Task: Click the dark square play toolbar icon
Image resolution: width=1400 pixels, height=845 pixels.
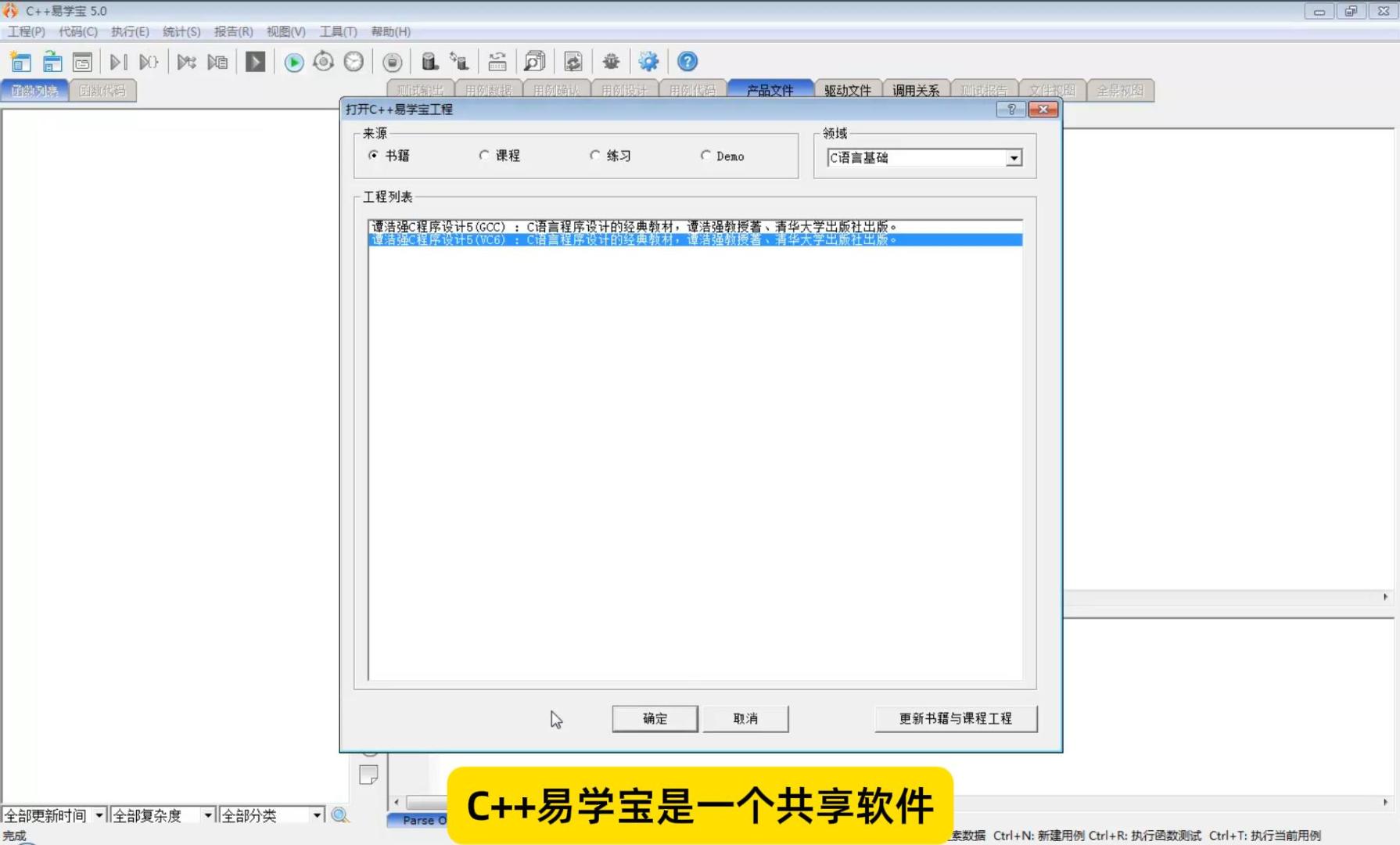Action: coord(255,62)
